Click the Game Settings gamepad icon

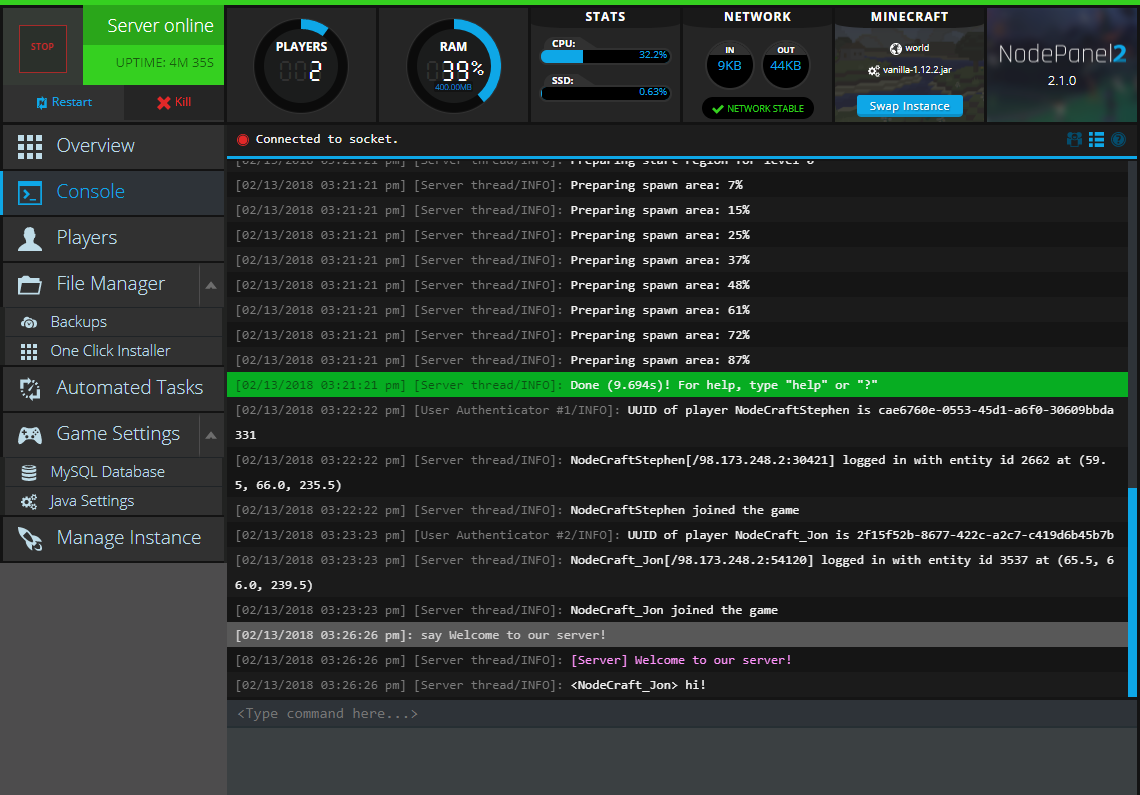tap(30, 435)
